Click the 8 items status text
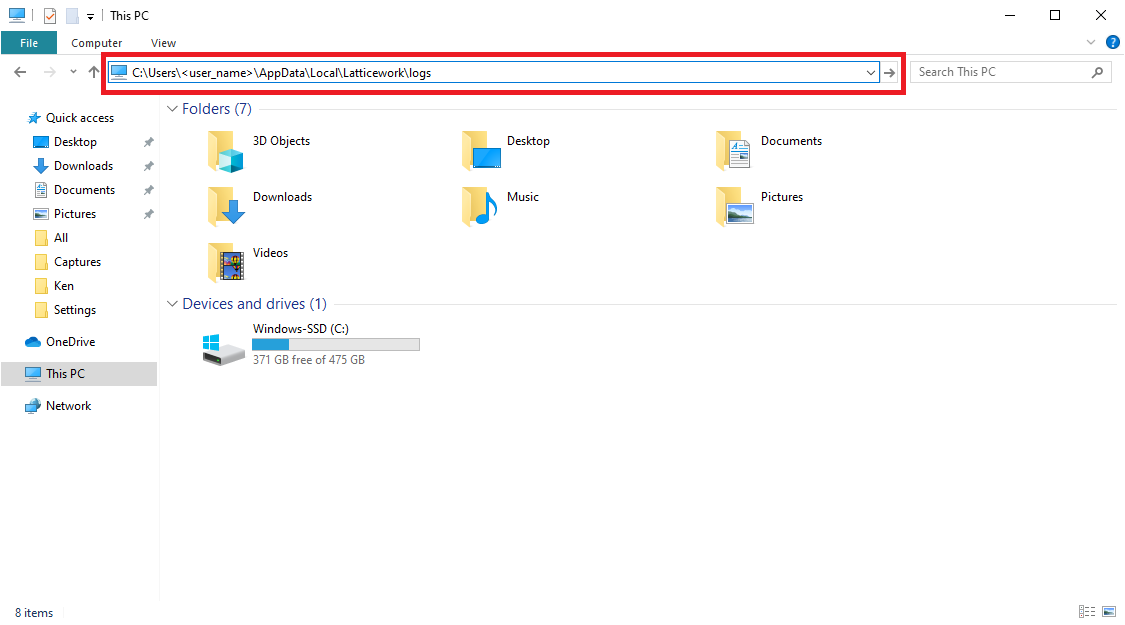1125x625 pixels. 34,613
